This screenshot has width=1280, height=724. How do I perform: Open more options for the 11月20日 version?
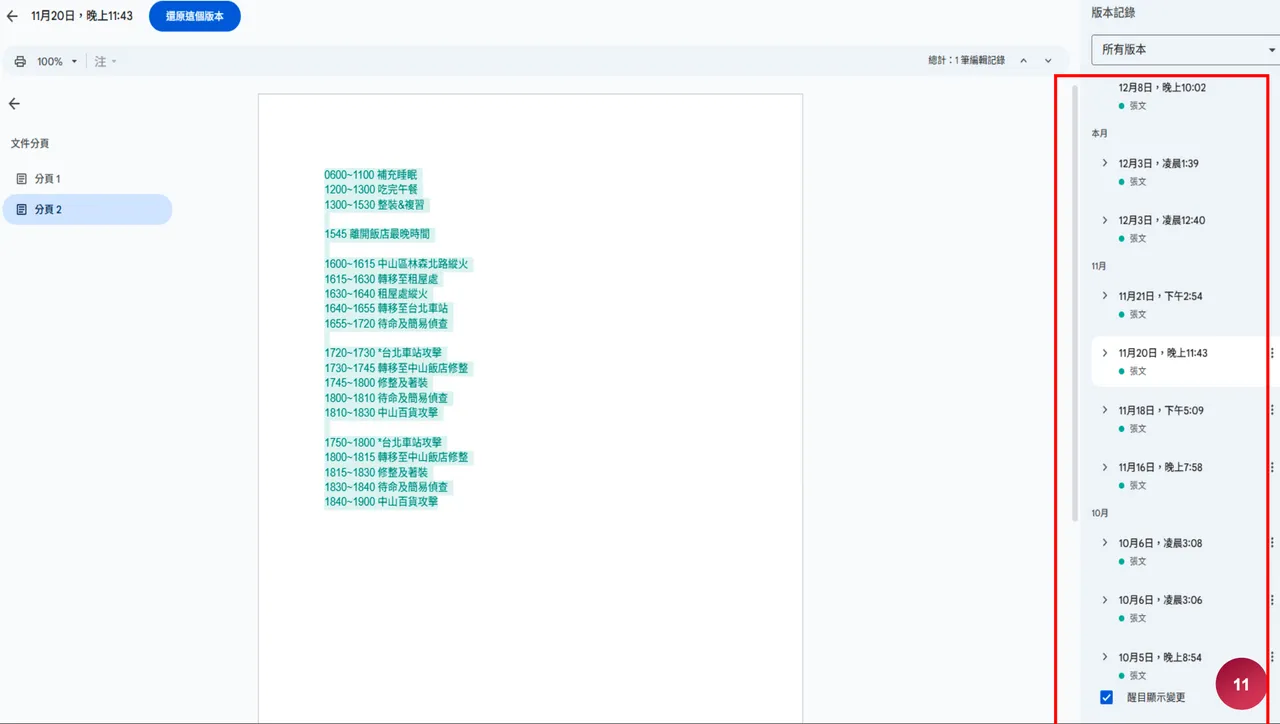pos(1272,353)
